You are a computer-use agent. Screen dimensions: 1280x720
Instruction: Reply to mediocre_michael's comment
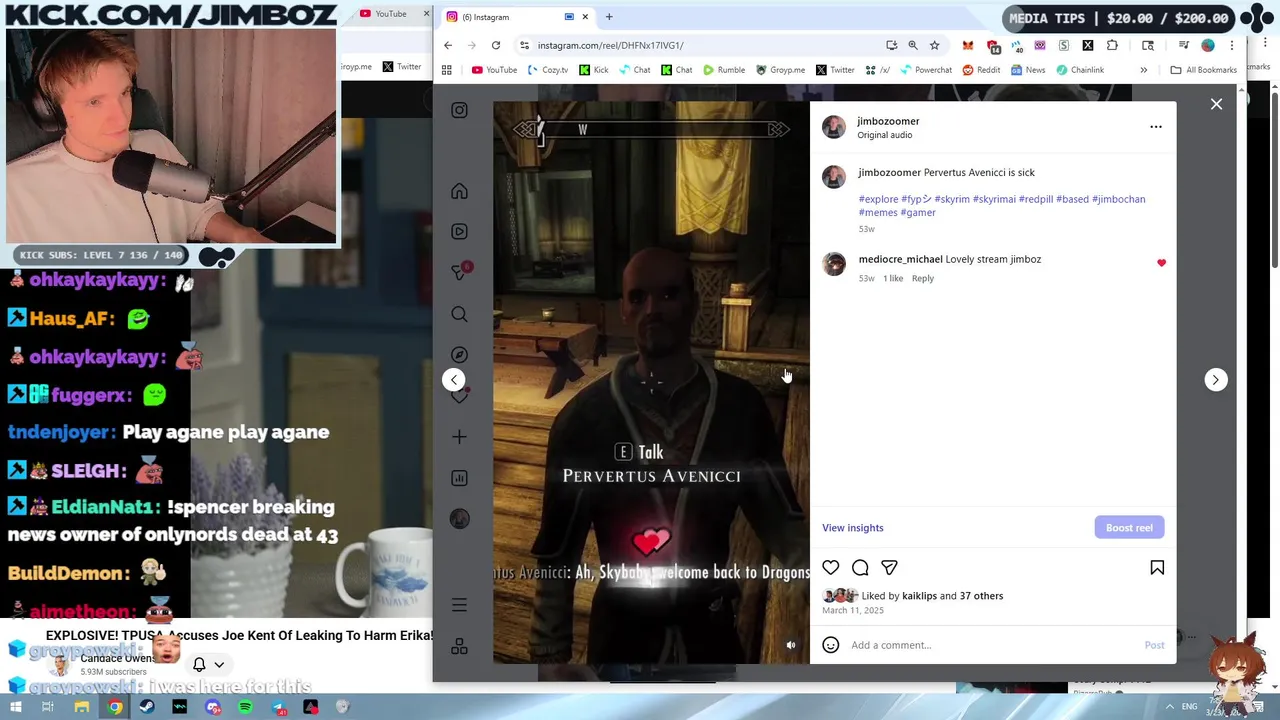tap(922, 279)
